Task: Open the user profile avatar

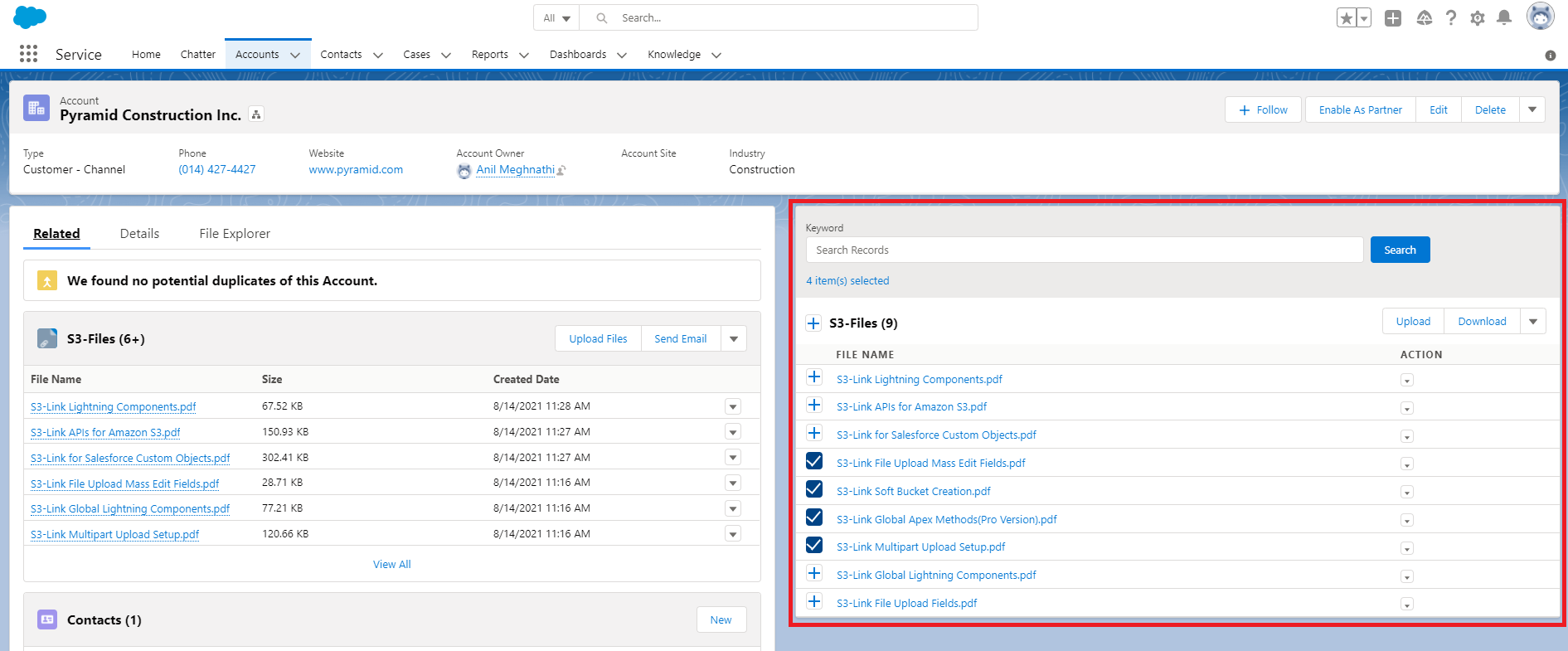Action: click(x=1541, y=17)
